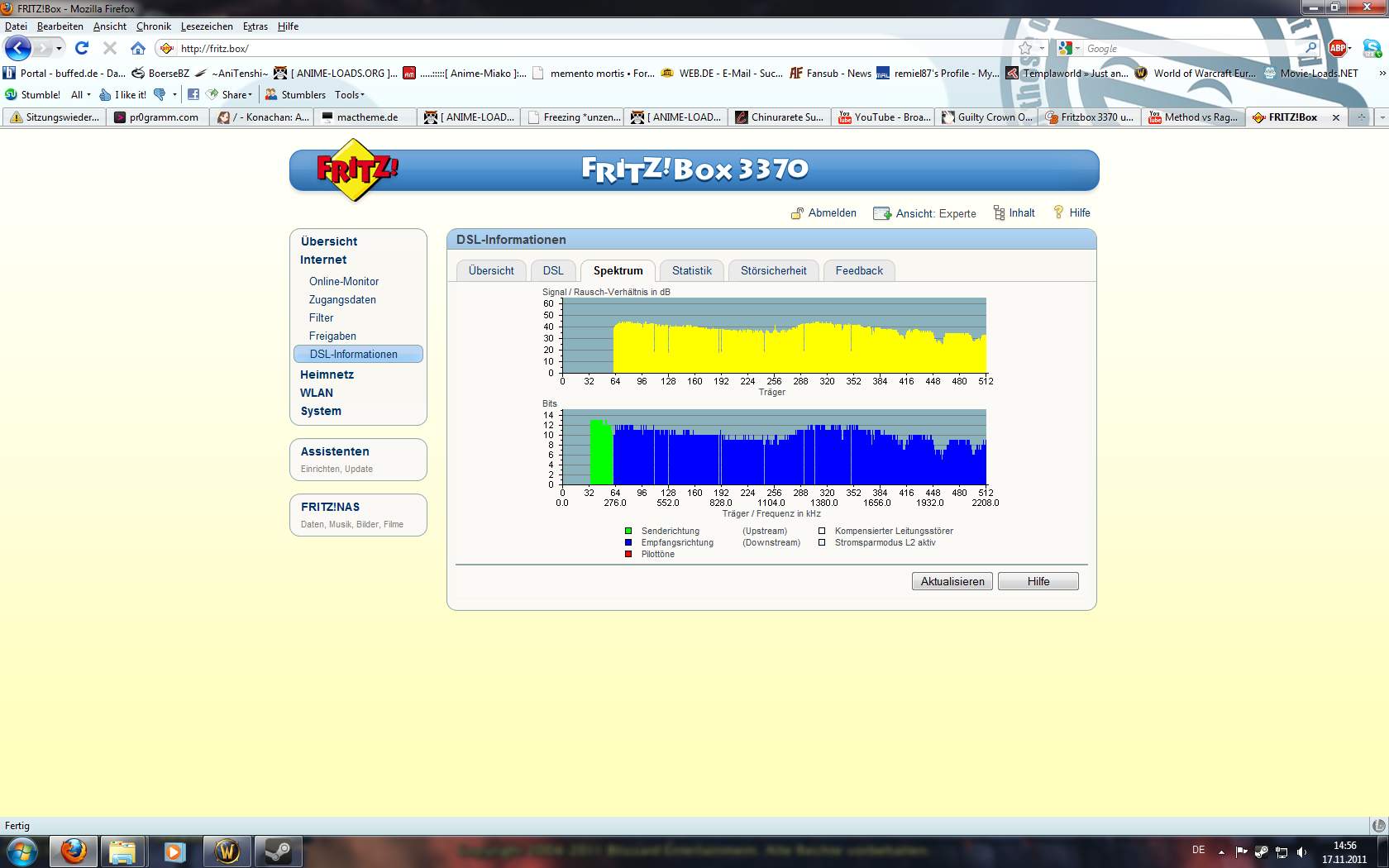
Task: Open the FRITZ!NAS panel
Action: point(358,514)
